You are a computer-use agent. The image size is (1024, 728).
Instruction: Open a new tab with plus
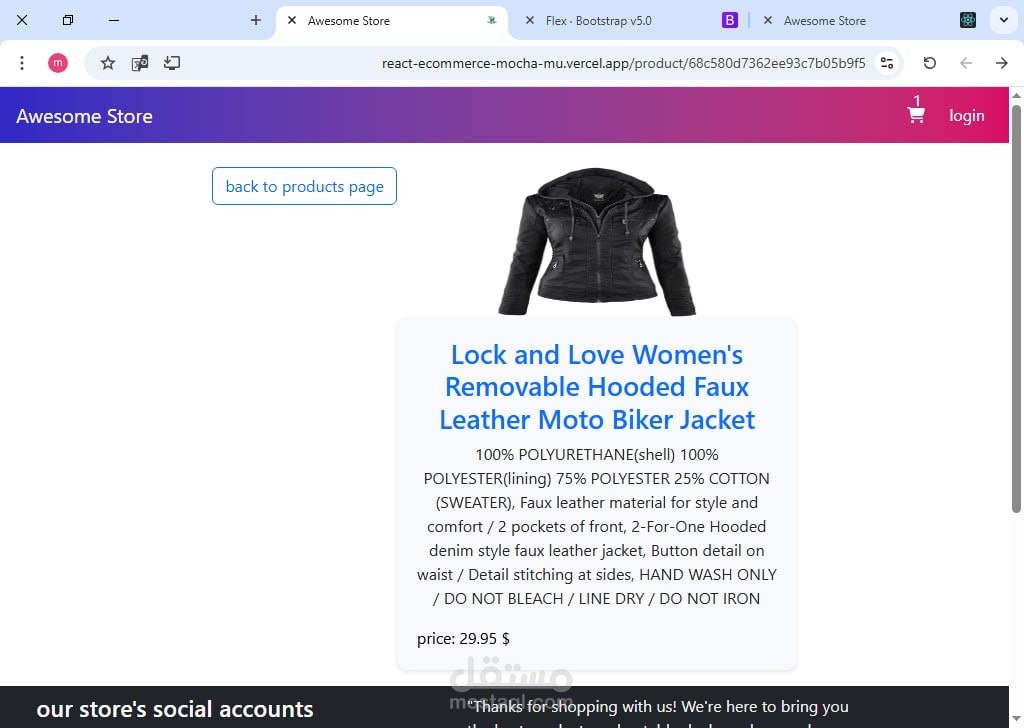click(256, 20)
